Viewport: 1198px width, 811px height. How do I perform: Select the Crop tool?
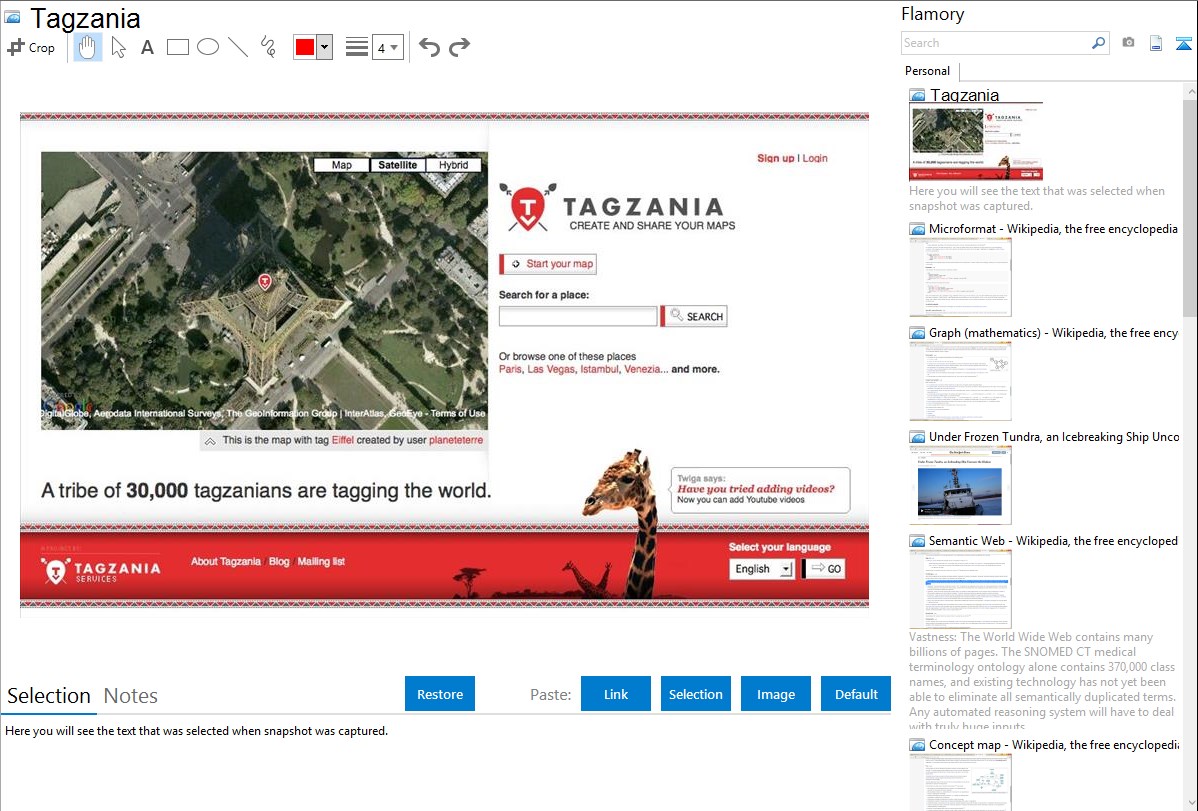point(31,47)
